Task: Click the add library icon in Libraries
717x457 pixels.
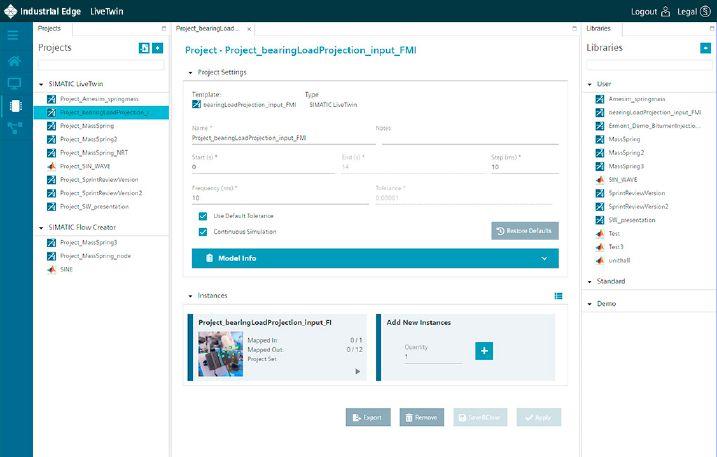Action: point(706,48)
